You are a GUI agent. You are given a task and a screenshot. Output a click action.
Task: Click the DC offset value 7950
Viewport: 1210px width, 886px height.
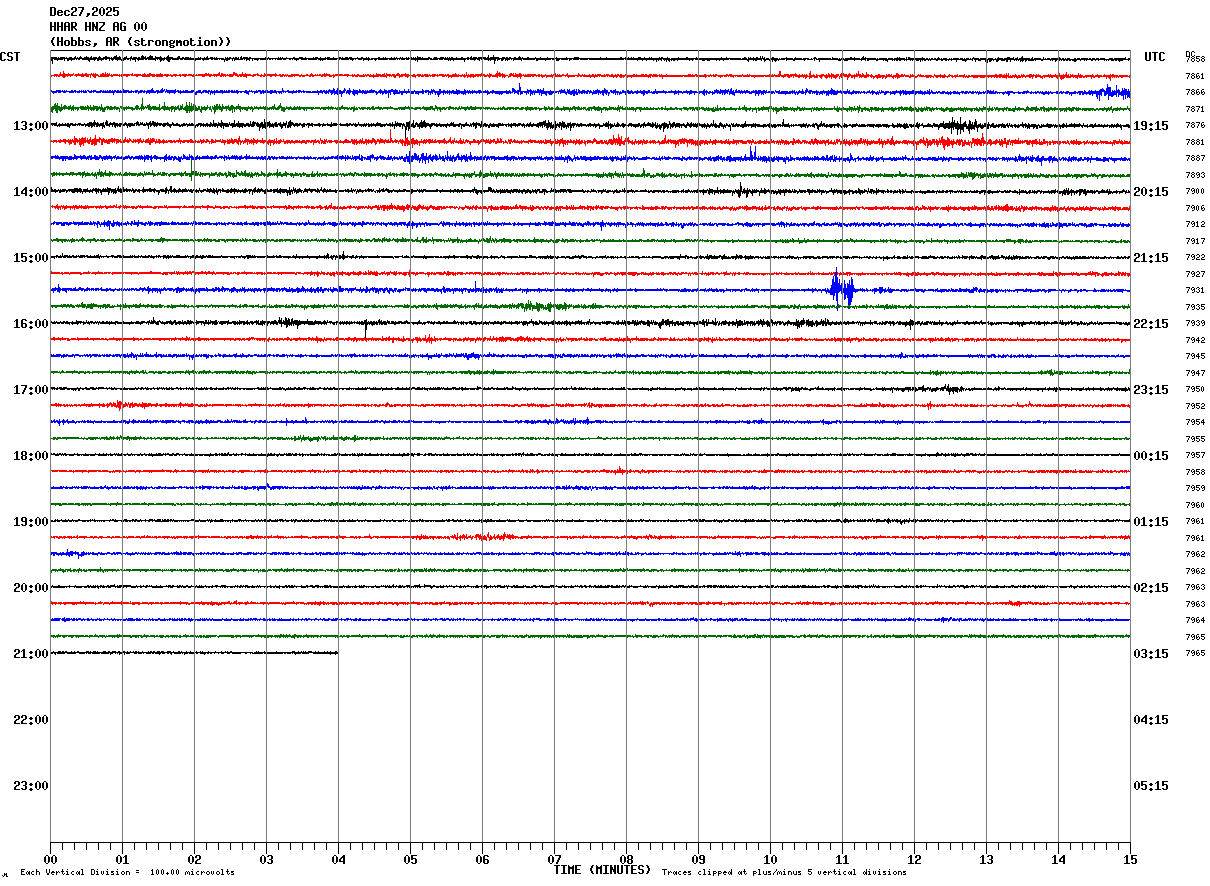[1195, 390]
